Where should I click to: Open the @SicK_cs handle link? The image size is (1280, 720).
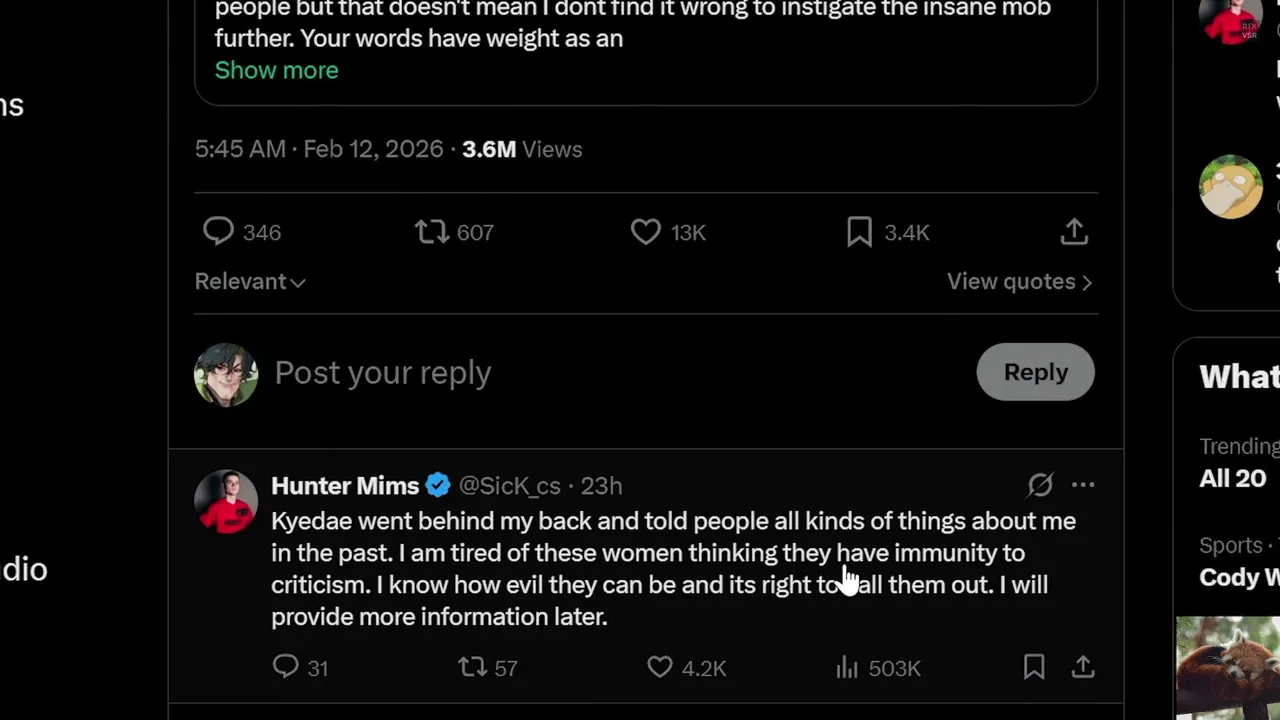coord(509,486)
